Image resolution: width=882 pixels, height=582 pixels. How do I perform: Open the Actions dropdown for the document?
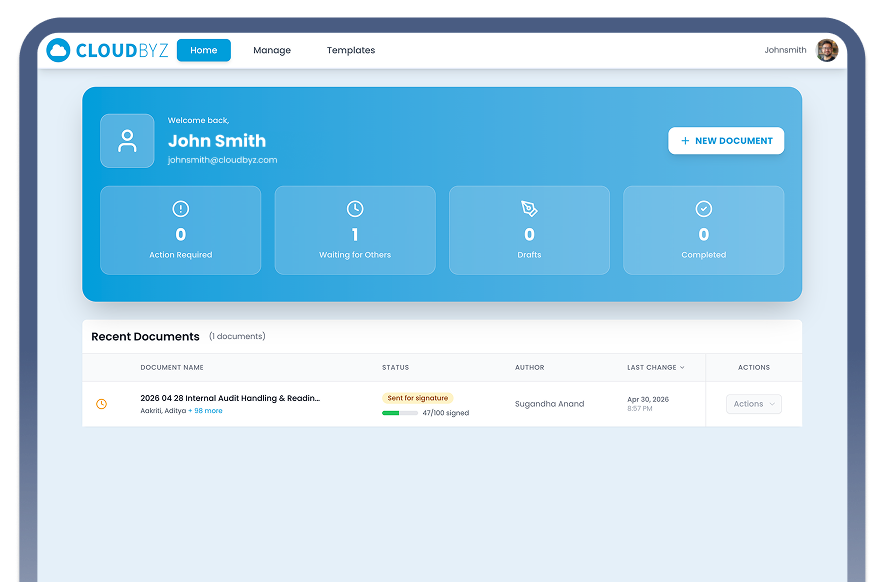point(754,404)
